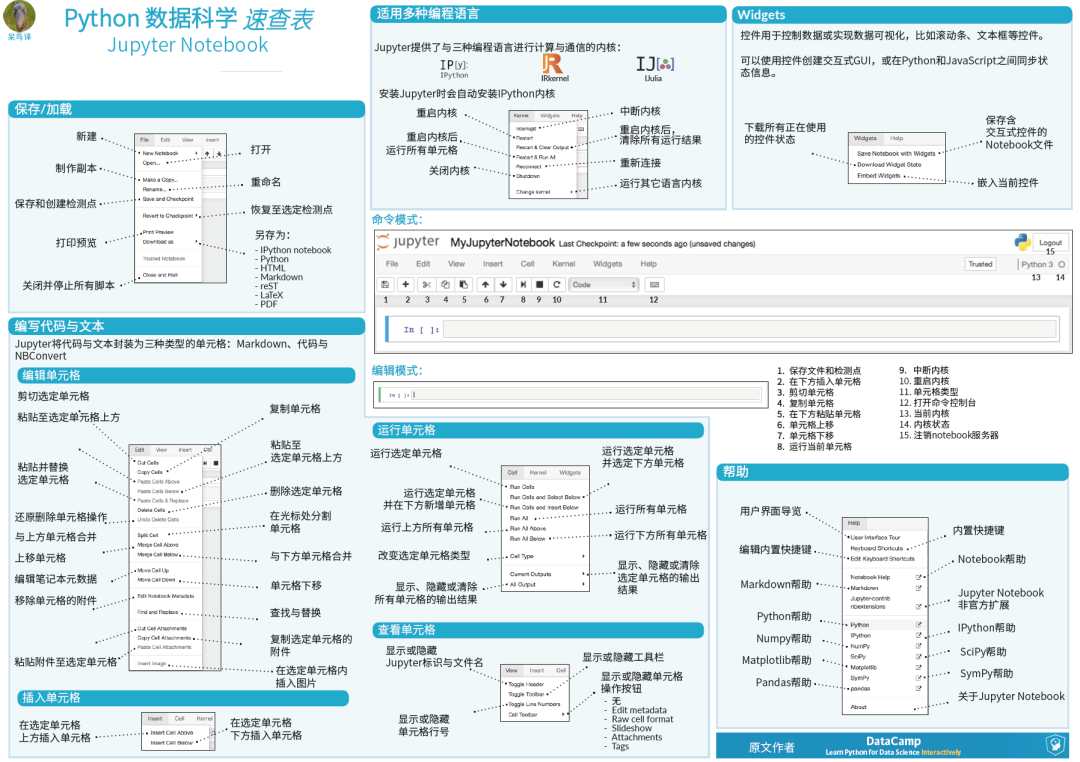Move the cell down with the down-arrow icon
The width and height of the screenshot is (1080, 762).
click(x=503, y=285)
